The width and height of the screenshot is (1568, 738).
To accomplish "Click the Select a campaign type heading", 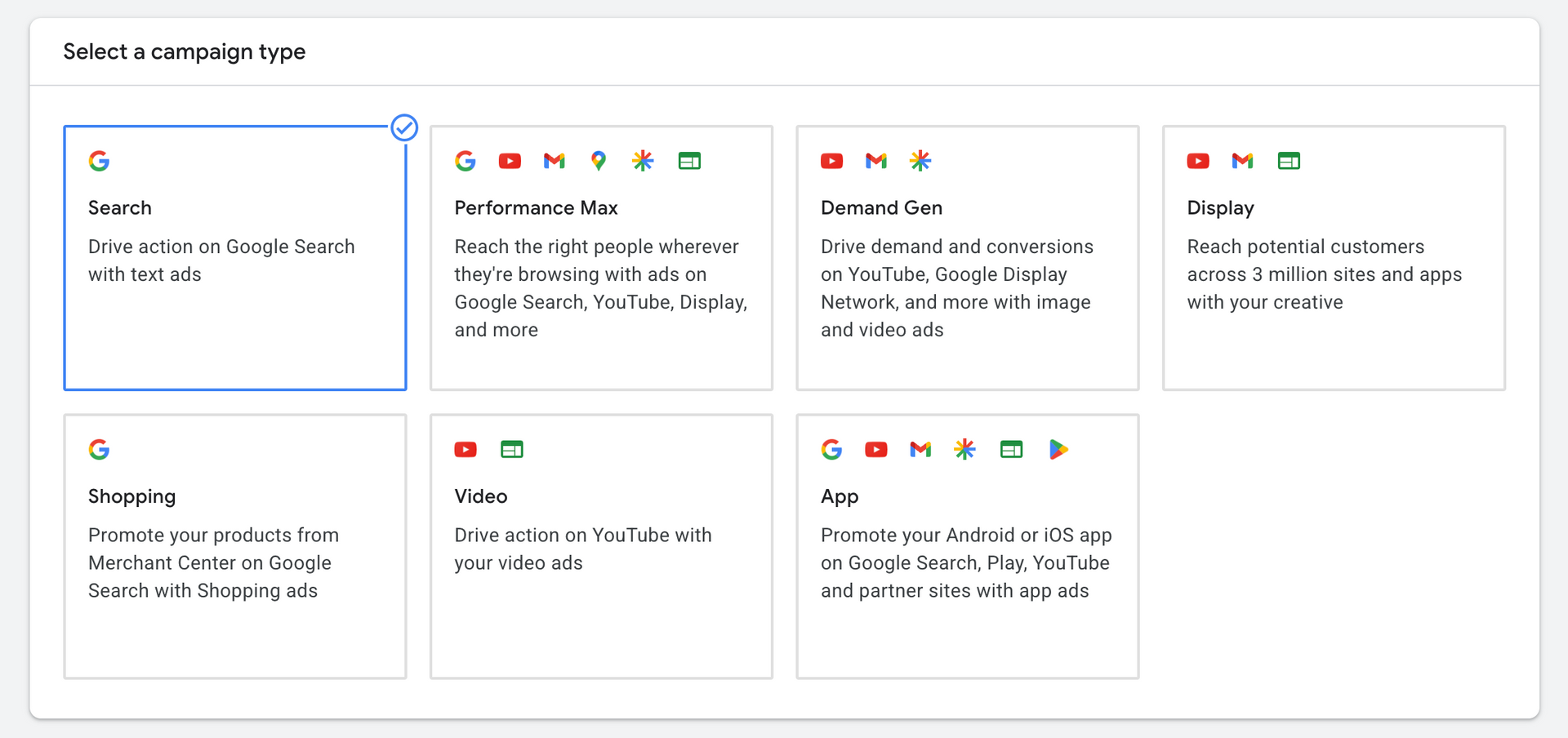I will tap(185, 52).
